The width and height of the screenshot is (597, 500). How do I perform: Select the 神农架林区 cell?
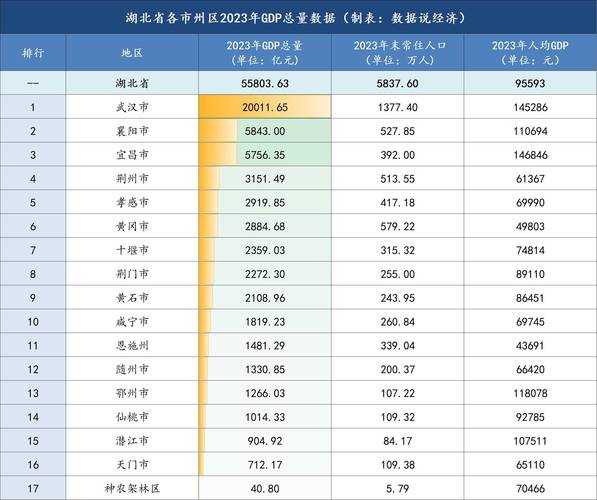pos(132,489)
